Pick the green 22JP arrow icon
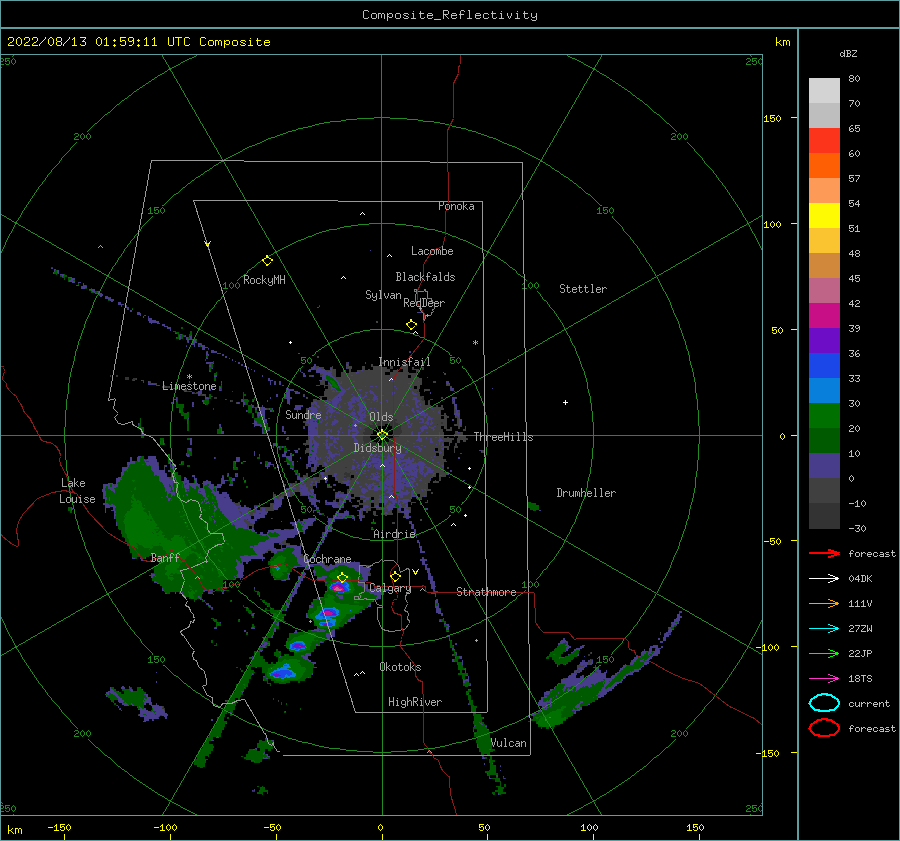Image resolution: width=900 pixels, height=841 pixels. 824,653
